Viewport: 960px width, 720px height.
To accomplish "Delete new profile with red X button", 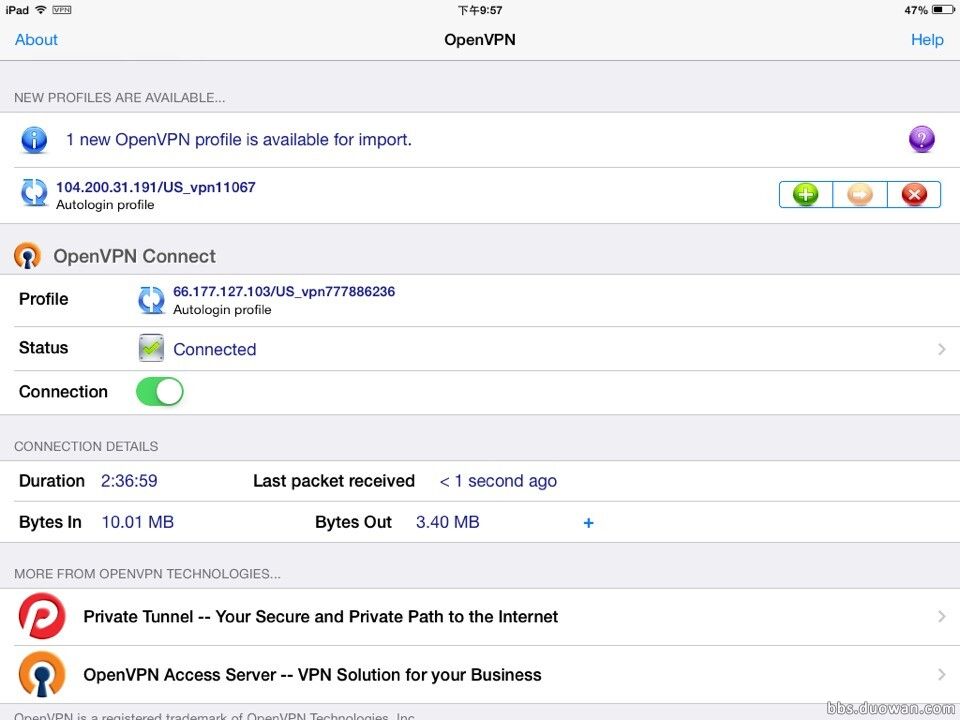I will (914, 195).
